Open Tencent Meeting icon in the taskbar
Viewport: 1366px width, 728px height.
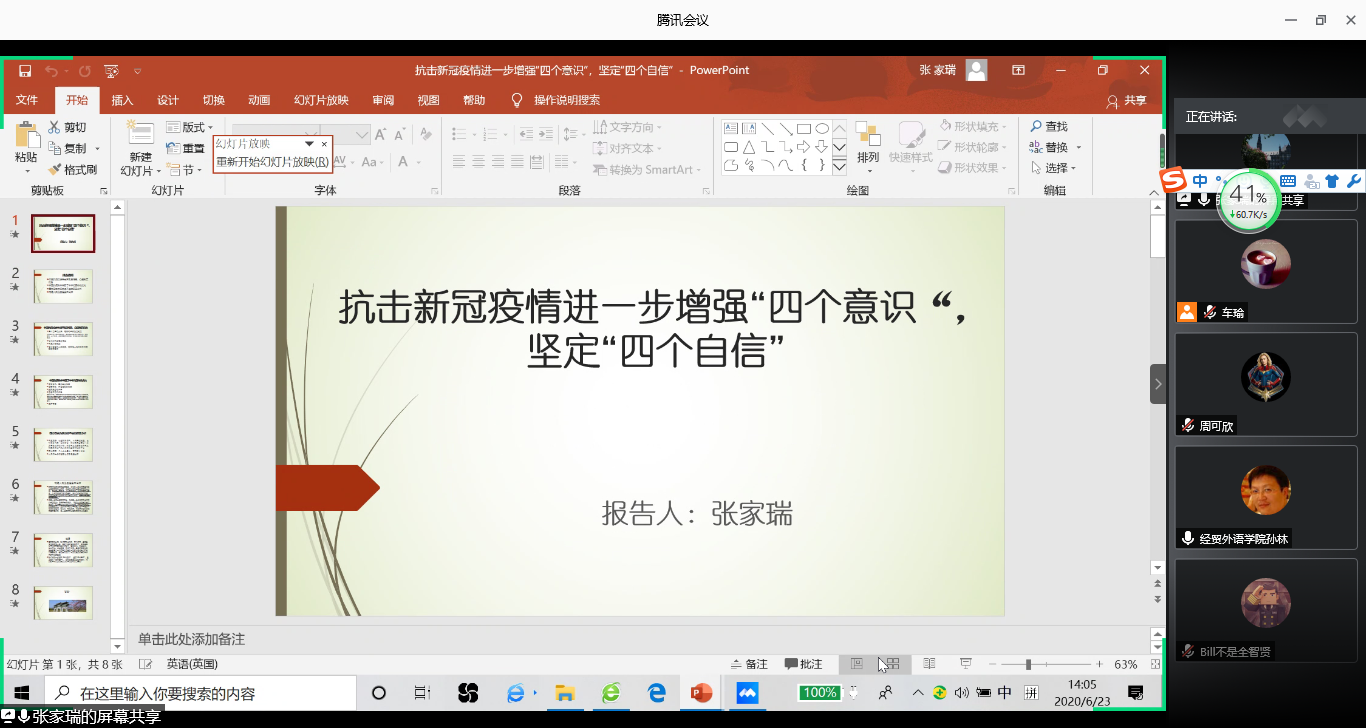coord(748,692)
